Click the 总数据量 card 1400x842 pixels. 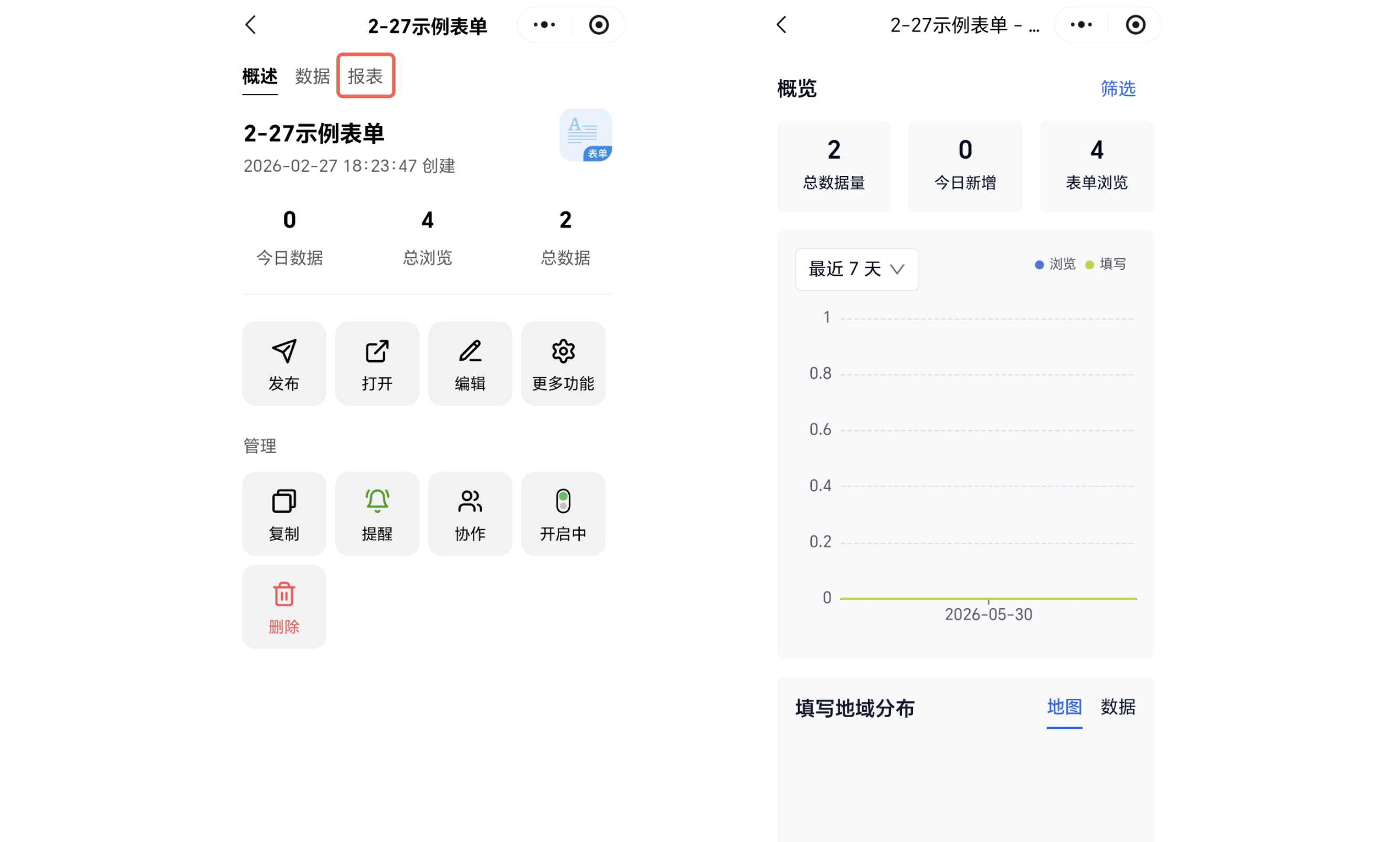click(x=833, y=166)
